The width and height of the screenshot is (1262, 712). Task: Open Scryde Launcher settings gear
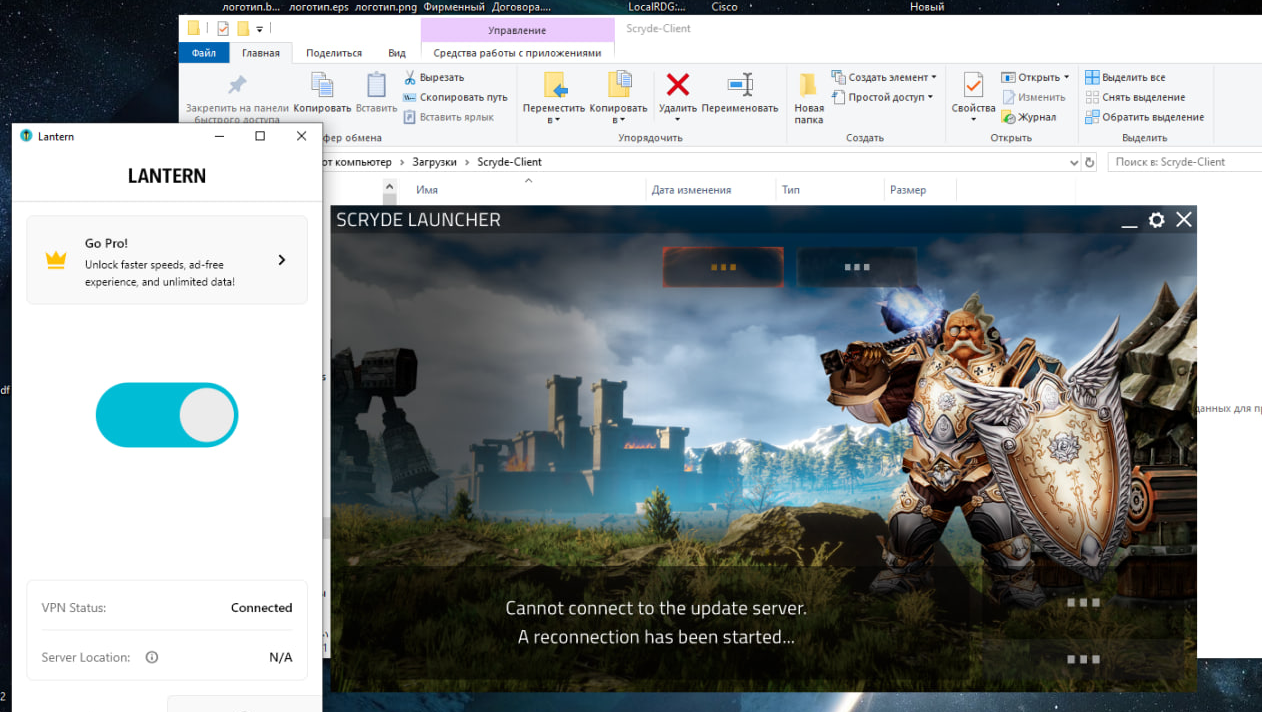click(x=1156, y=220)
